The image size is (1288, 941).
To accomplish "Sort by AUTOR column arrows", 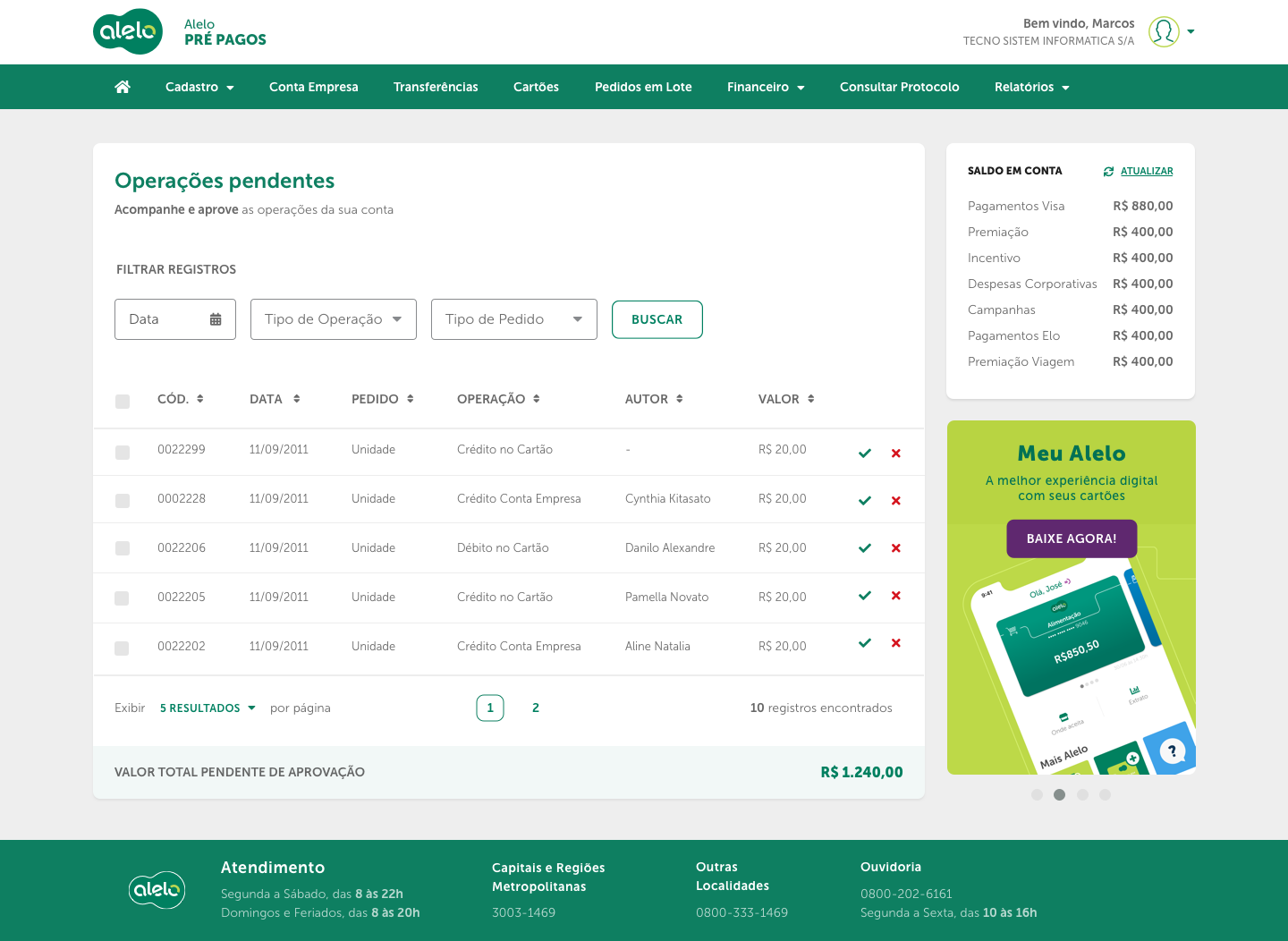I will [680, 399].
